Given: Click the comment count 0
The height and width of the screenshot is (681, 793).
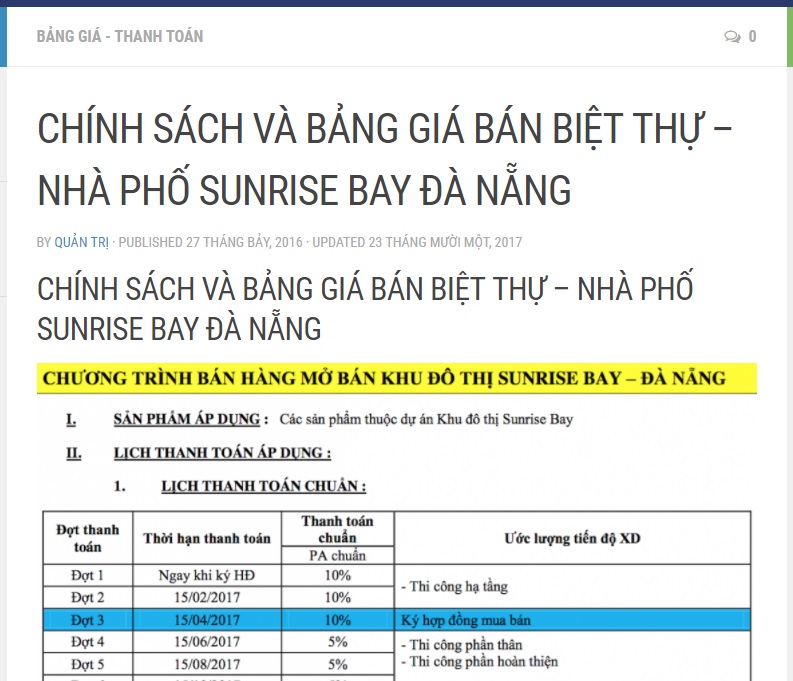Looking at the screenshot, I should (x=752, y=36).
